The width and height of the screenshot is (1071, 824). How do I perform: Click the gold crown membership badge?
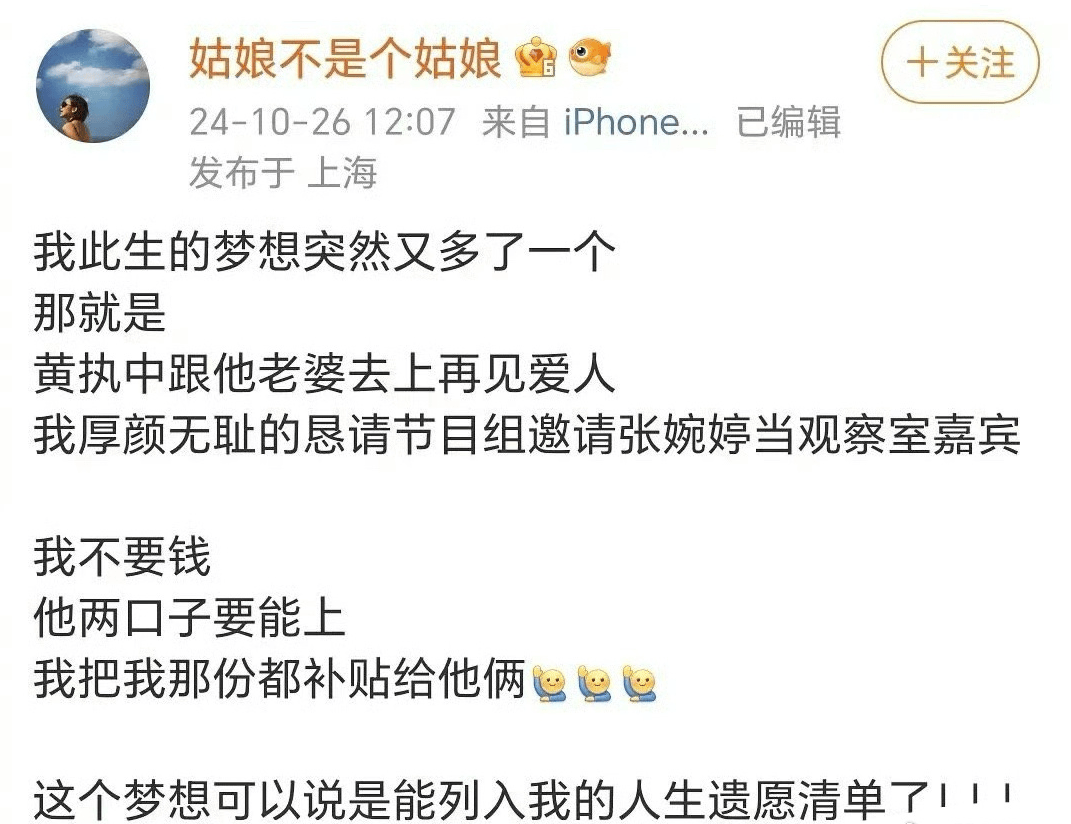pyautogui.click(x=536, y=57)
